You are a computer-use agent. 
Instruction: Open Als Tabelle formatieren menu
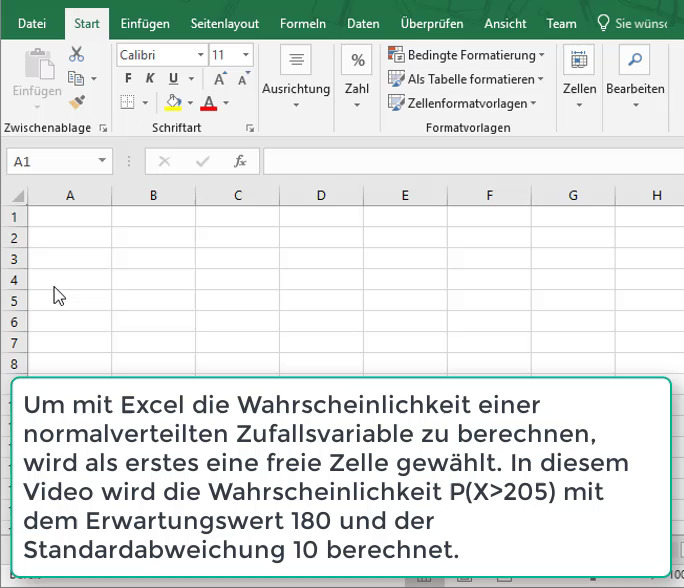click(465, 79)
